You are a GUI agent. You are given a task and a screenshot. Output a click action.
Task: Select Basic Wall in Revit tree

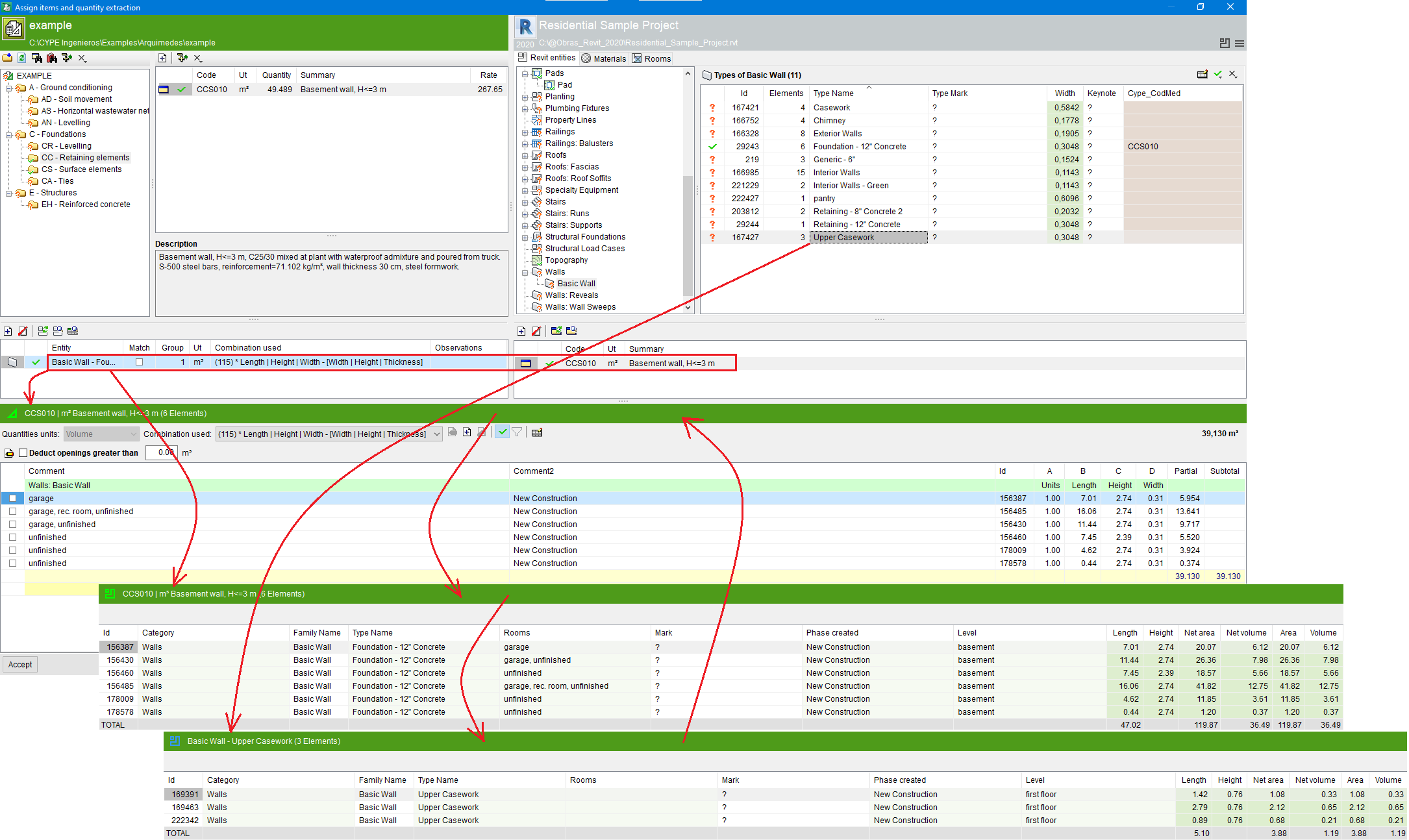tap(576, 284)
